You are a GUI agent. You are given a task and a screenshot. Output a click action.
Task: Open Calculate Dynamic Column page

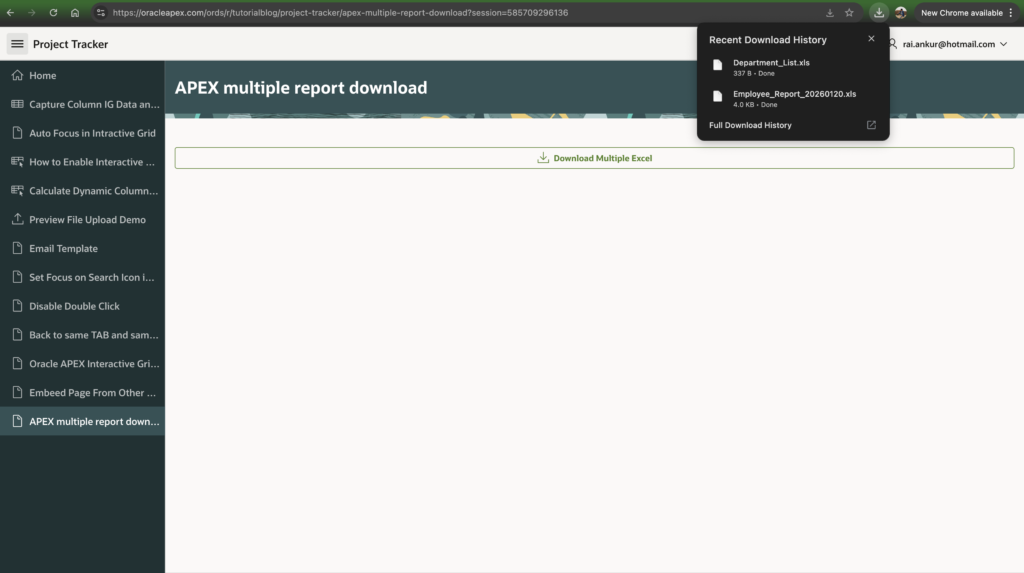[82, 190]
